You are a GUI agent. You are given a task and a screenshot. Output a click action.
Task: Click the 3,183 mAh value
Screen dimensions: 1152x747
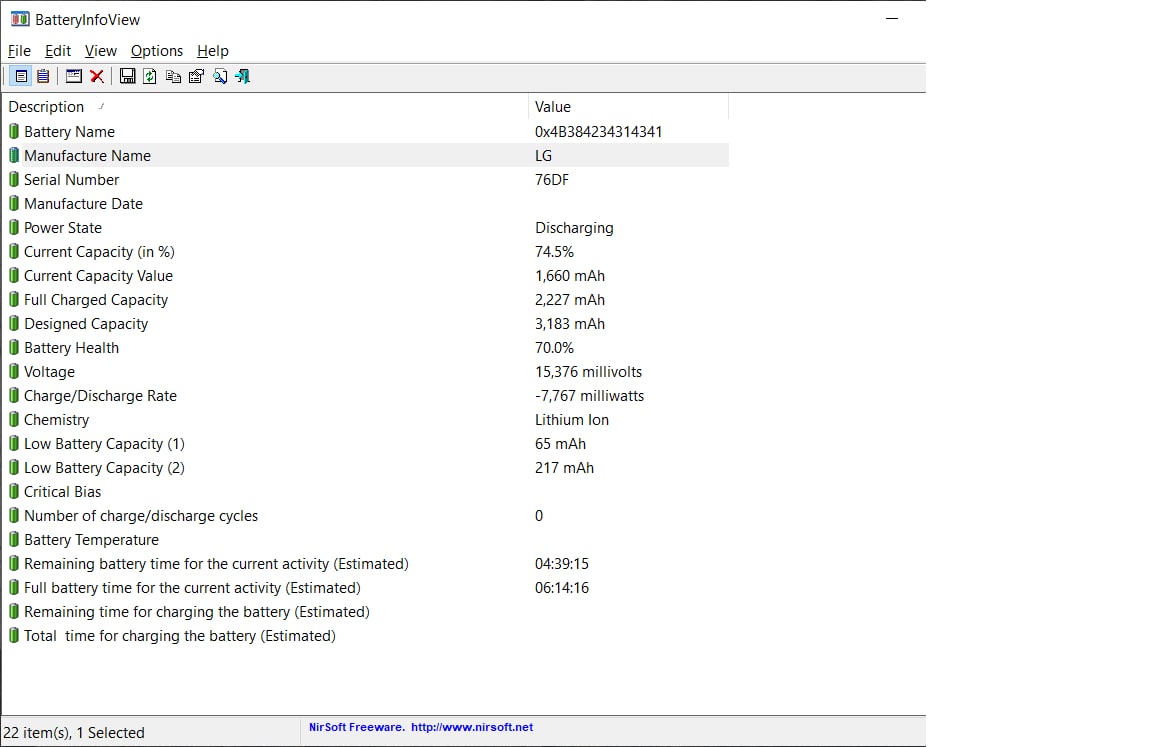pos(570,324)
